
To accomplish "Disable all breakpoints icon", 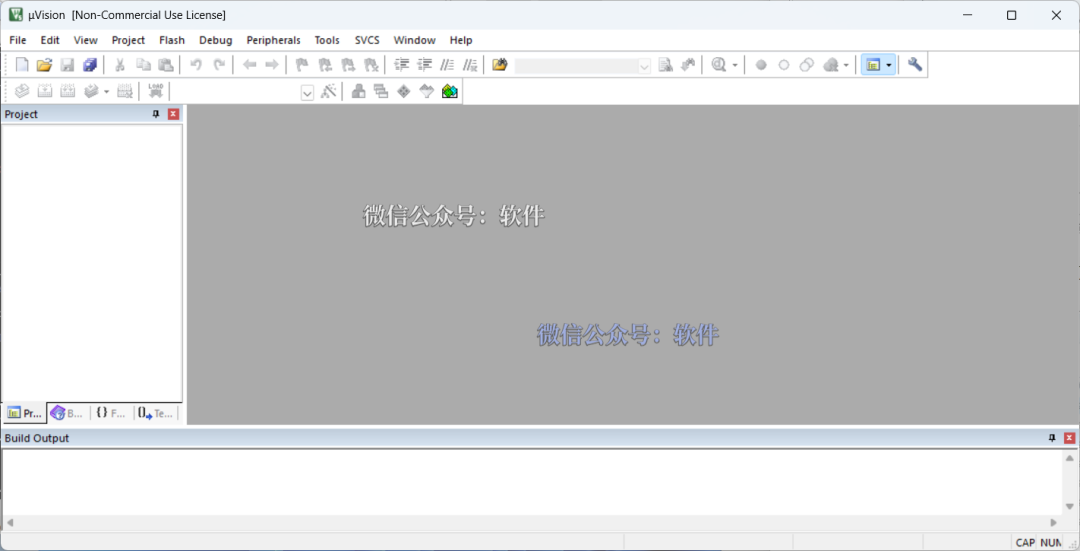I will click(807, 65).
